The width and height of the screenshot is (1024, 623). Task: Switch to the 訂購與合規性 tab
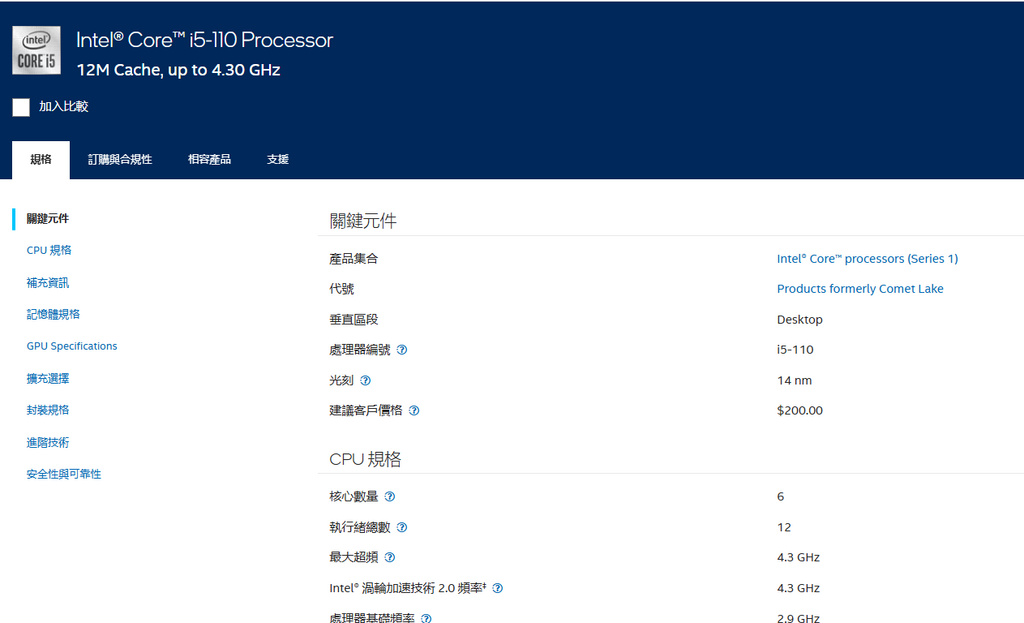coord(120,158)
